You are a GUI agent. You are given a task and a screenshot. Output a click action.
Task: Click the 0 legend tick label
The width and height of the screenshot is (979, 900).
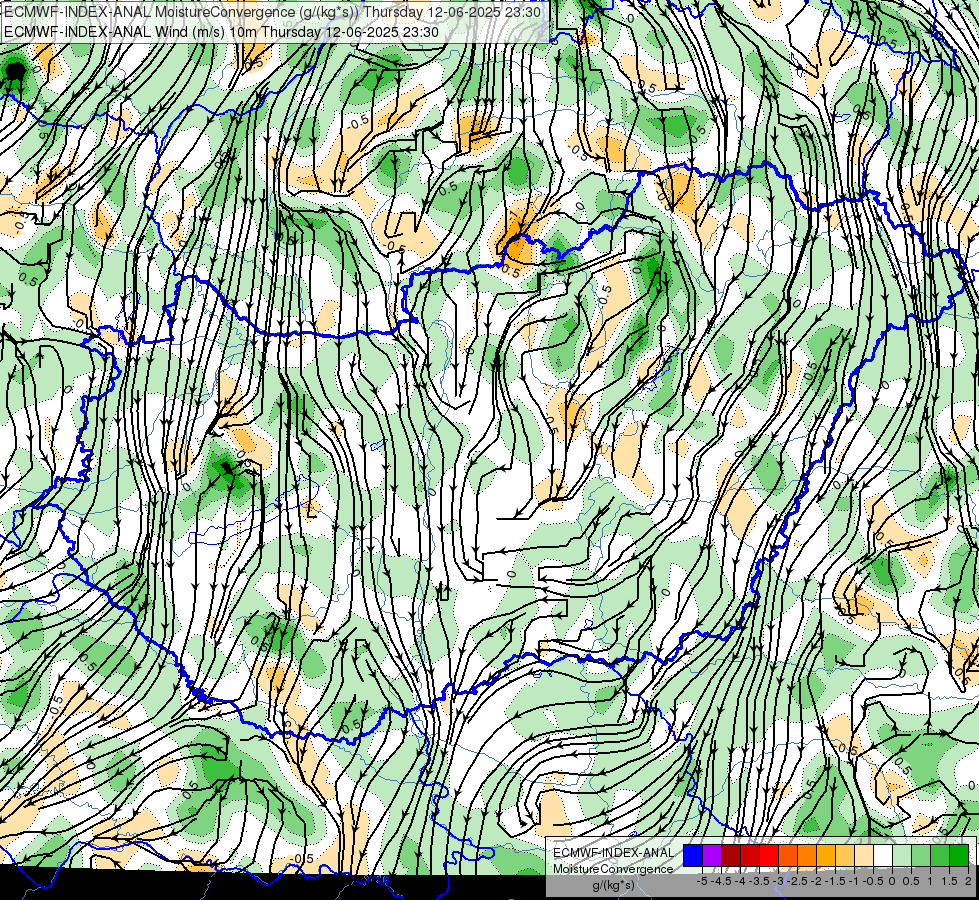coord(892,881)
